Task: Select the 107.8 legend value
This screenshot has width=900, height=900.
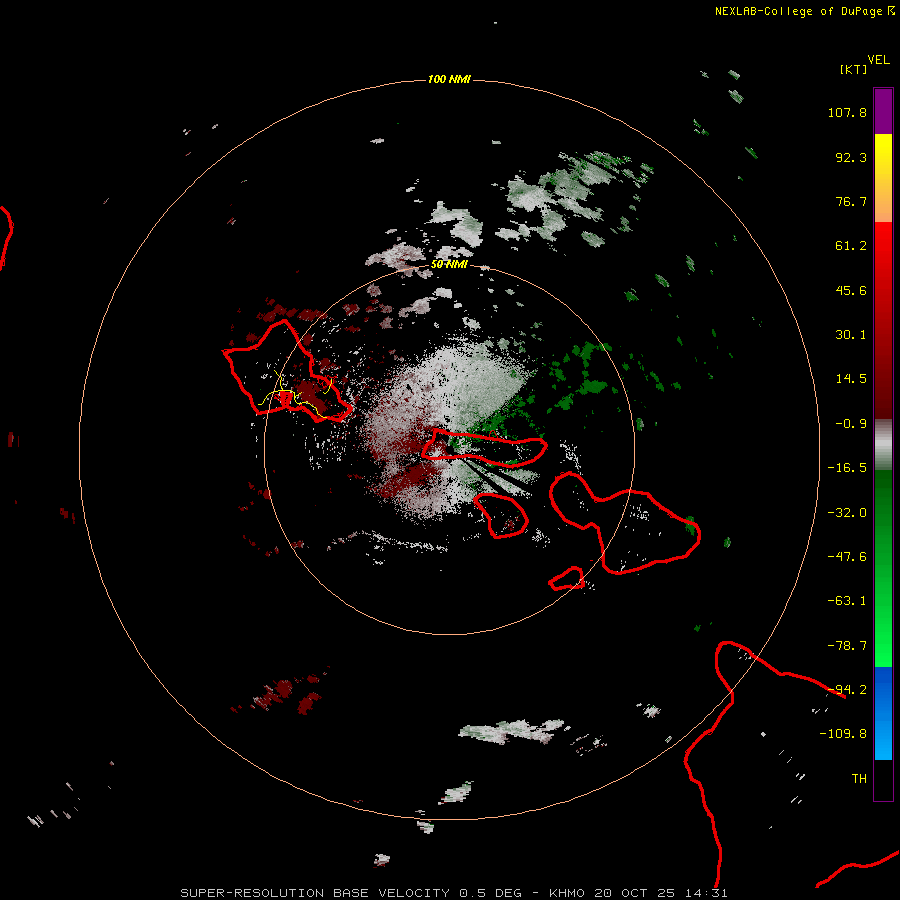Action: click(x=847, y=112)
